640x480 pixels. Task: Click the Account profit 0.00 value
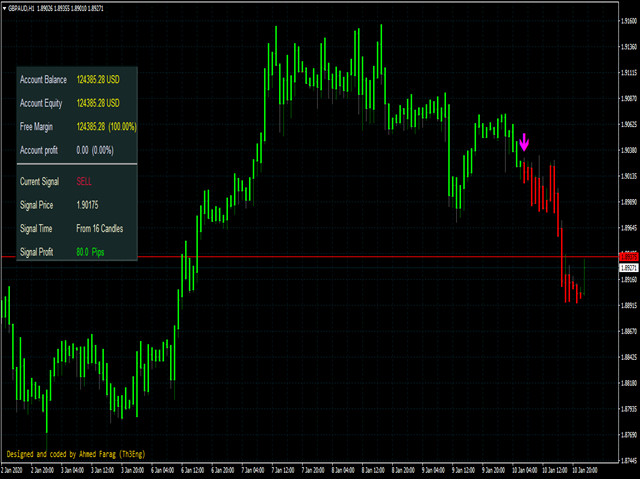tap(97, 150)
